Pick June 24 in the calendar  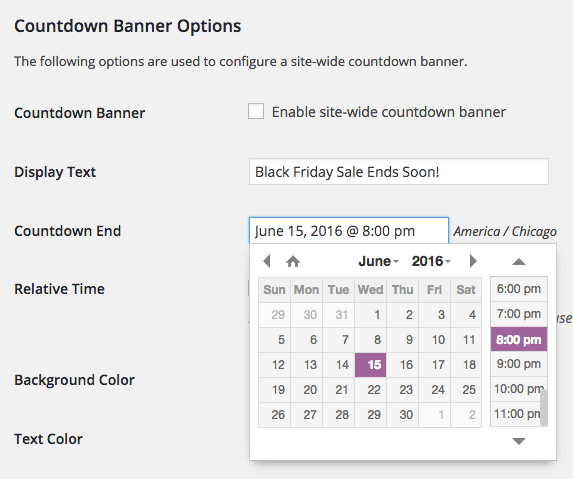[435, 390]
